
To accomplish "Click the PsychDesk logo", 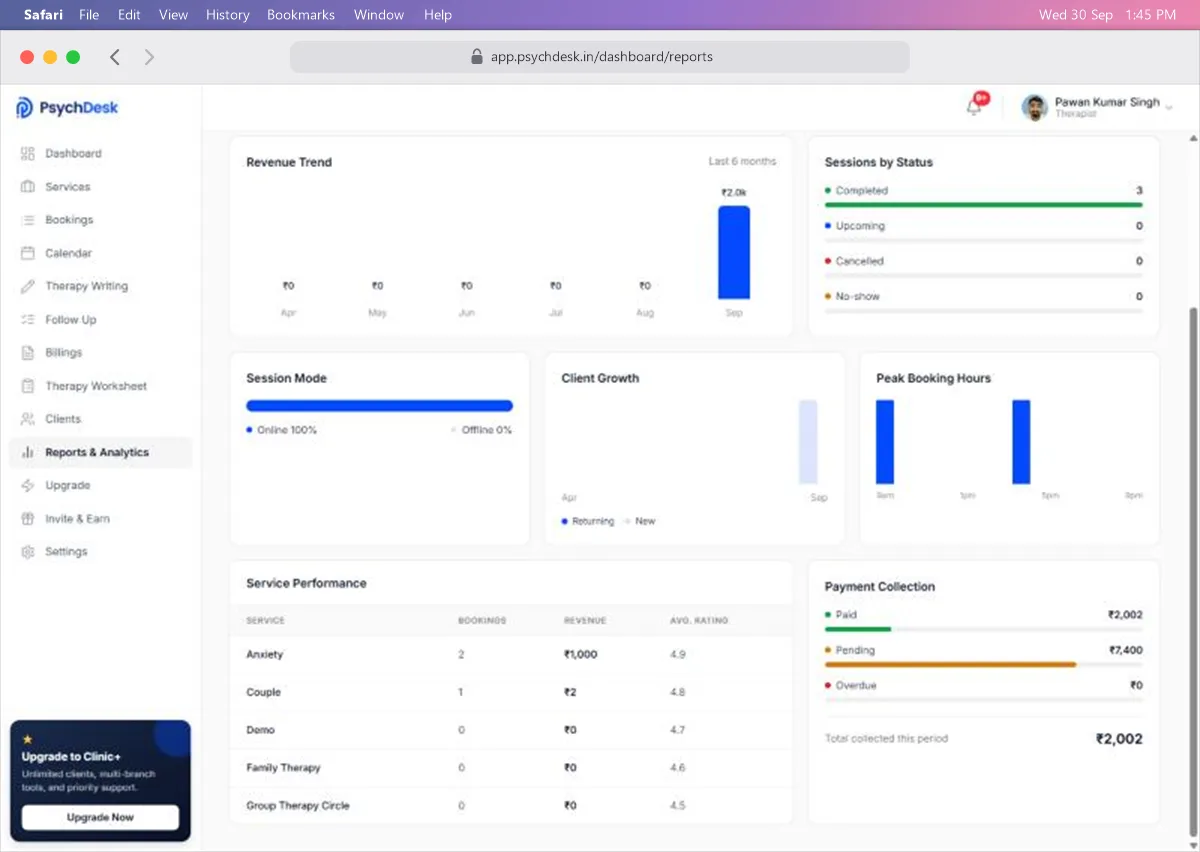I will point(67,108).
